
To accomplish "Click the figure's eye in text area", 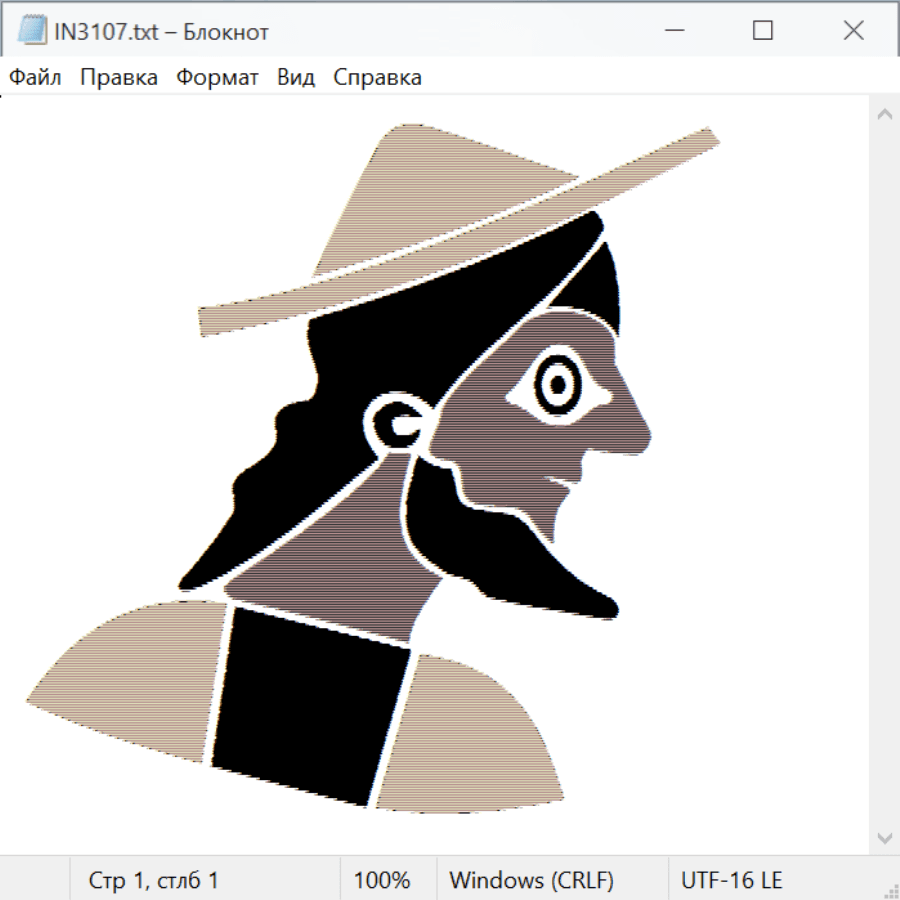I will [557, 385].
